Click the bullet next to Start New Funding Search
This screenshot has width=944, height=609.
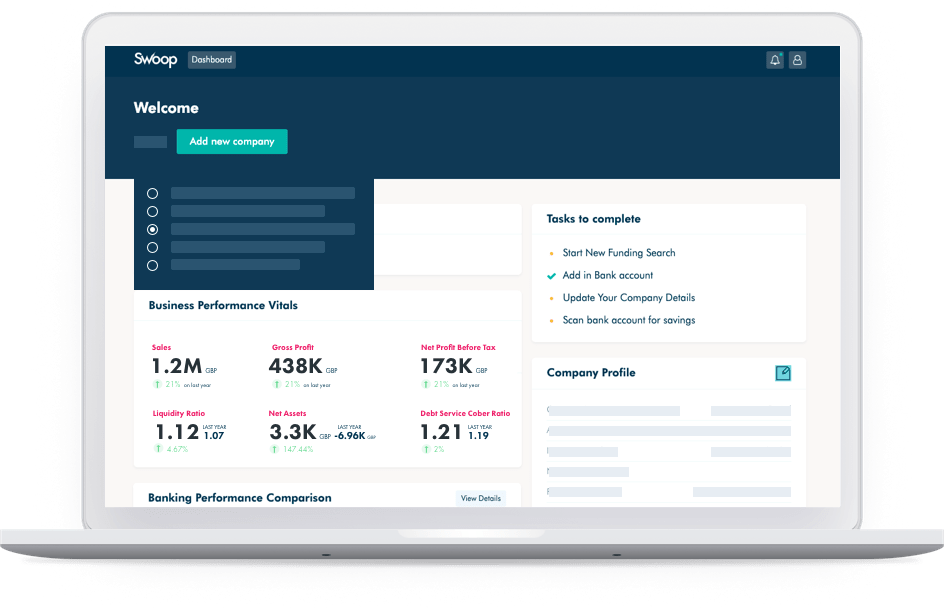551,253
